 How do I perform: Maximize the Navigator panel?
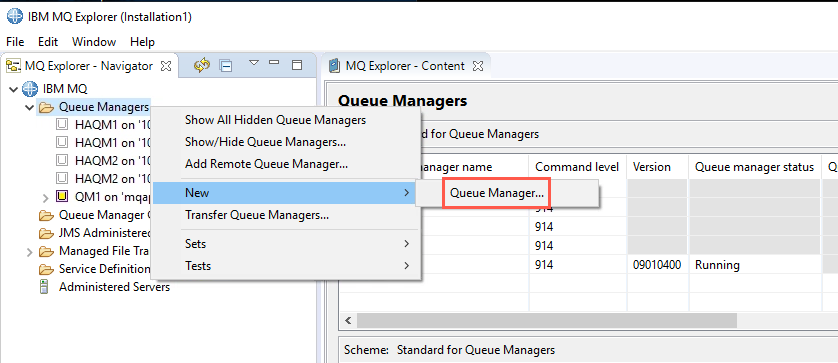(x=297, y=65)
